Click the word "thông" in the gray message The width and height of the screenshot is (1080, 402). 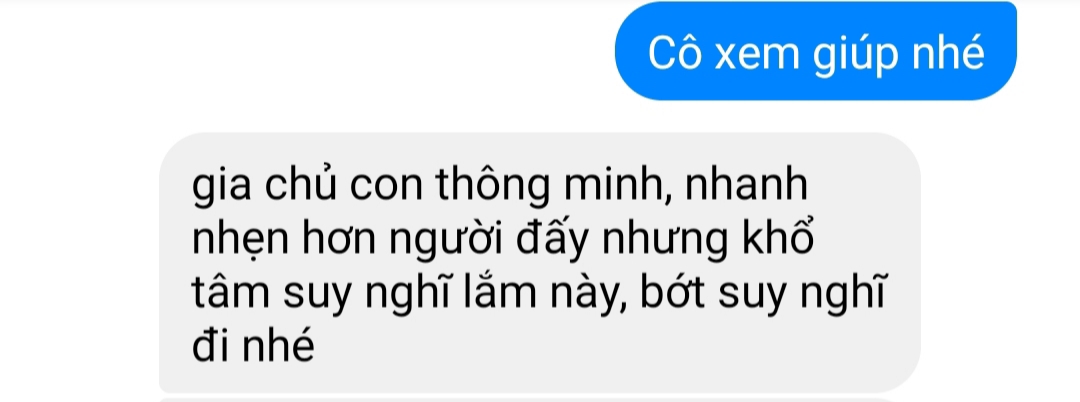pyautogui.click(x=492, y=186)
